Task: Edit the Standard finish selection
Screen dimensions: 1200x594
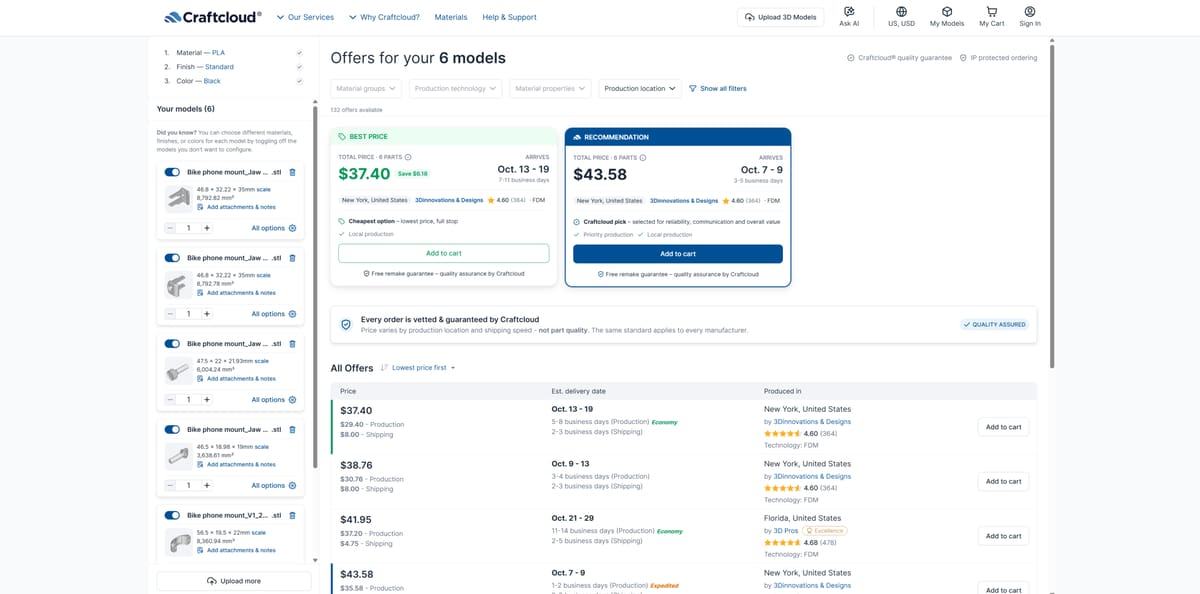Action: click(x=219, y=67)
